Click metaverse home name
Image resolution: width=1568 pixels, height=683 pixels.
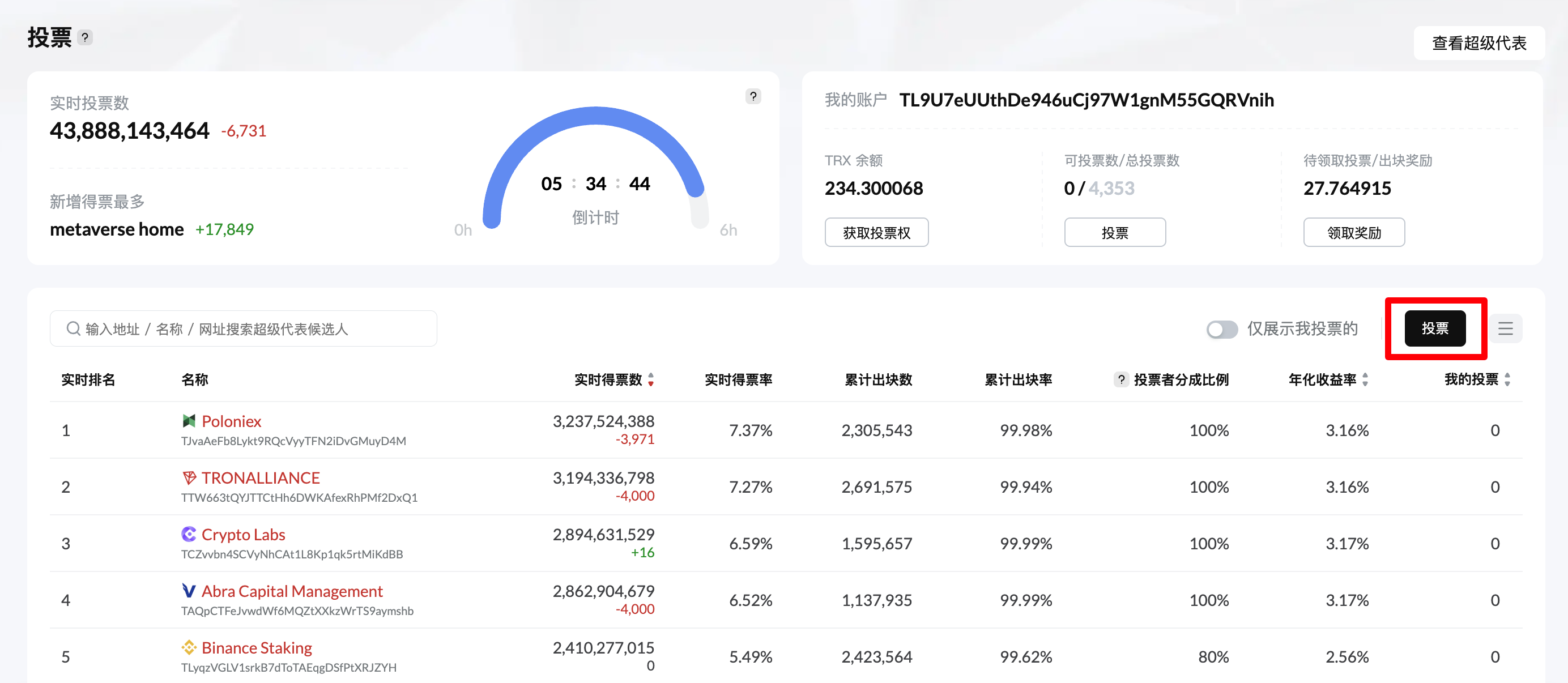click(x=117, y=229)
